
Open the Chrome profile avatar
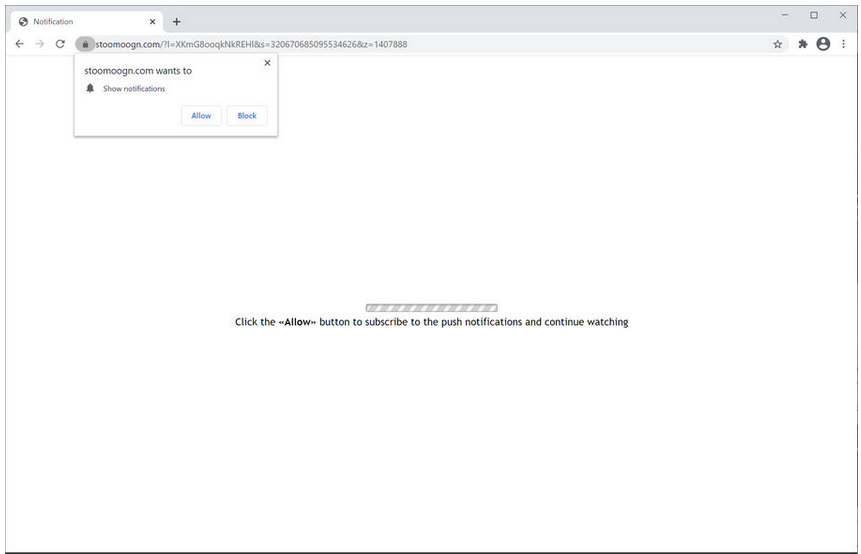click(x=823, y=44)
